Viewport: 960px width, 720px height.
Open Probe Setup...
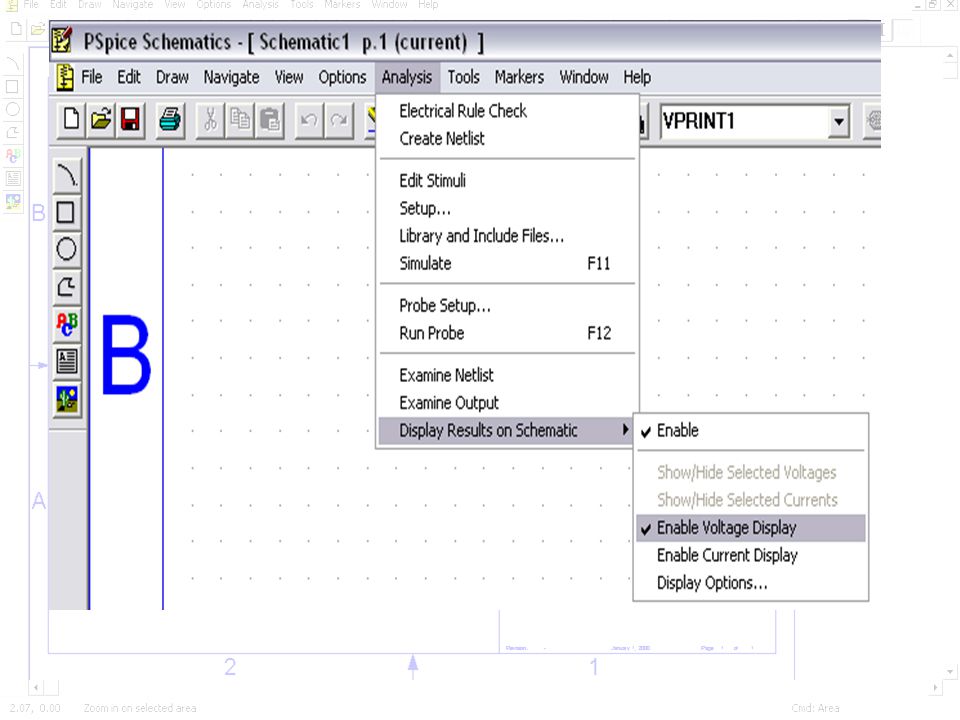[x=508, y=306]
